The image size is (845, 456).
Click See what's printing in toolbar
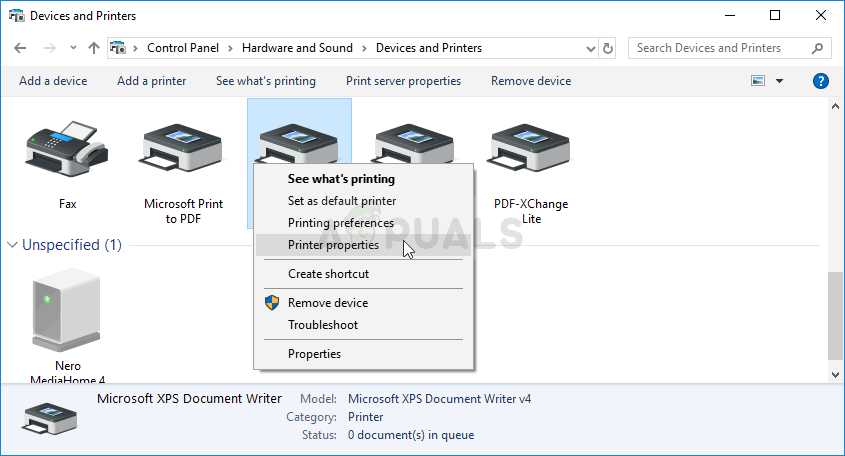[x=266, y=81]
